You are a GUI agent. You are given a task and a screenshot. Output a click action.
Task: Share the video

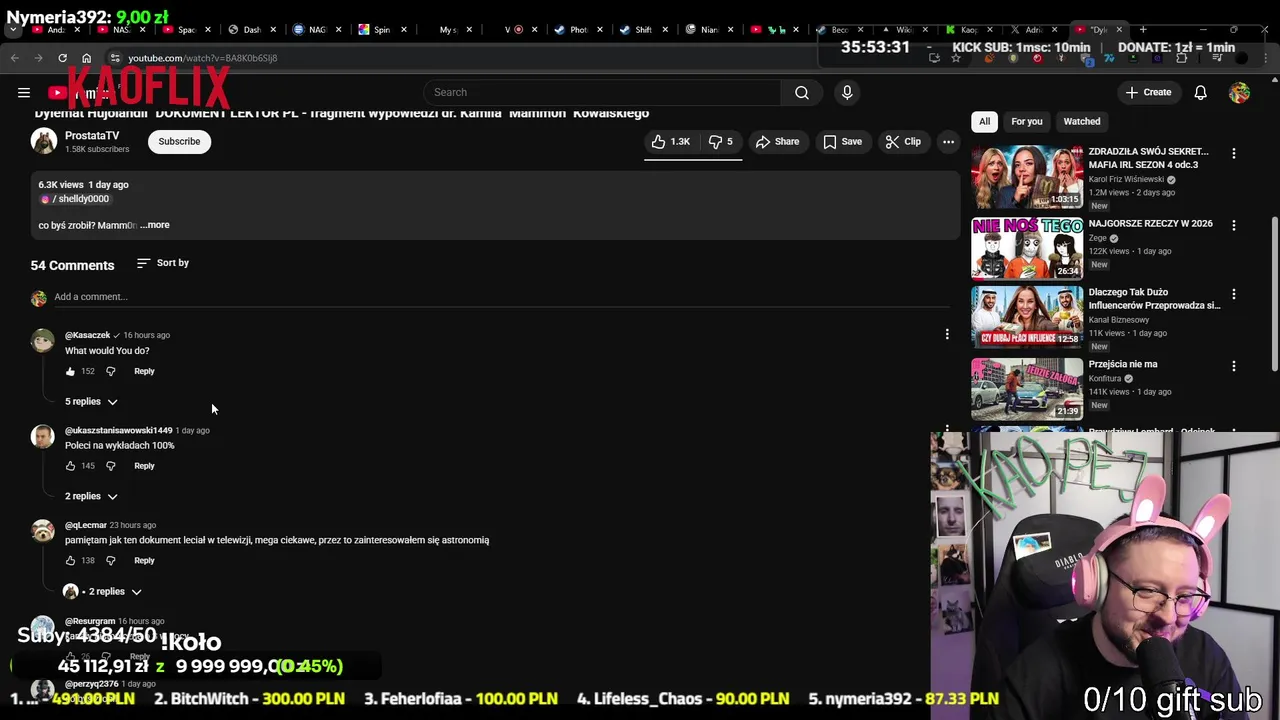(777, 142)
